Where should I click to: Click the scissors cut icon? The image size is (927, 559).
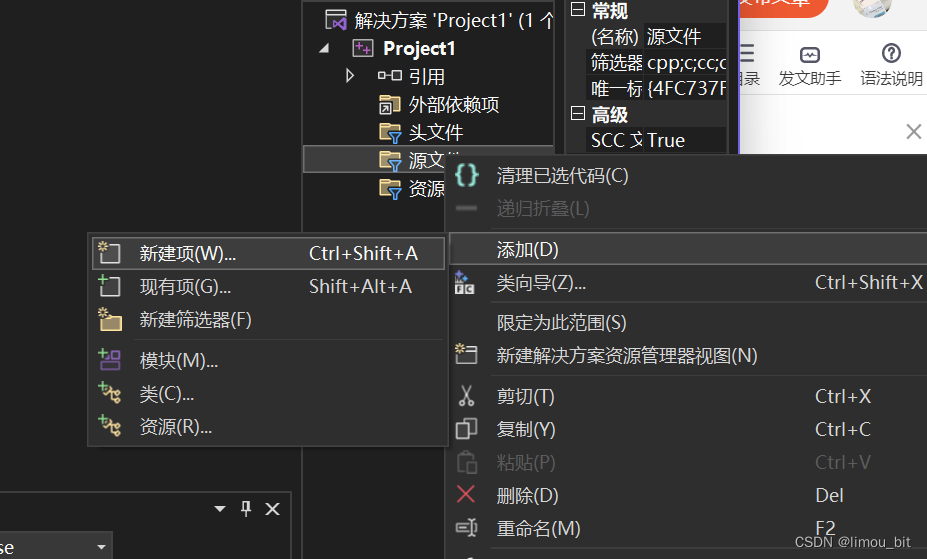coord(466,396)
